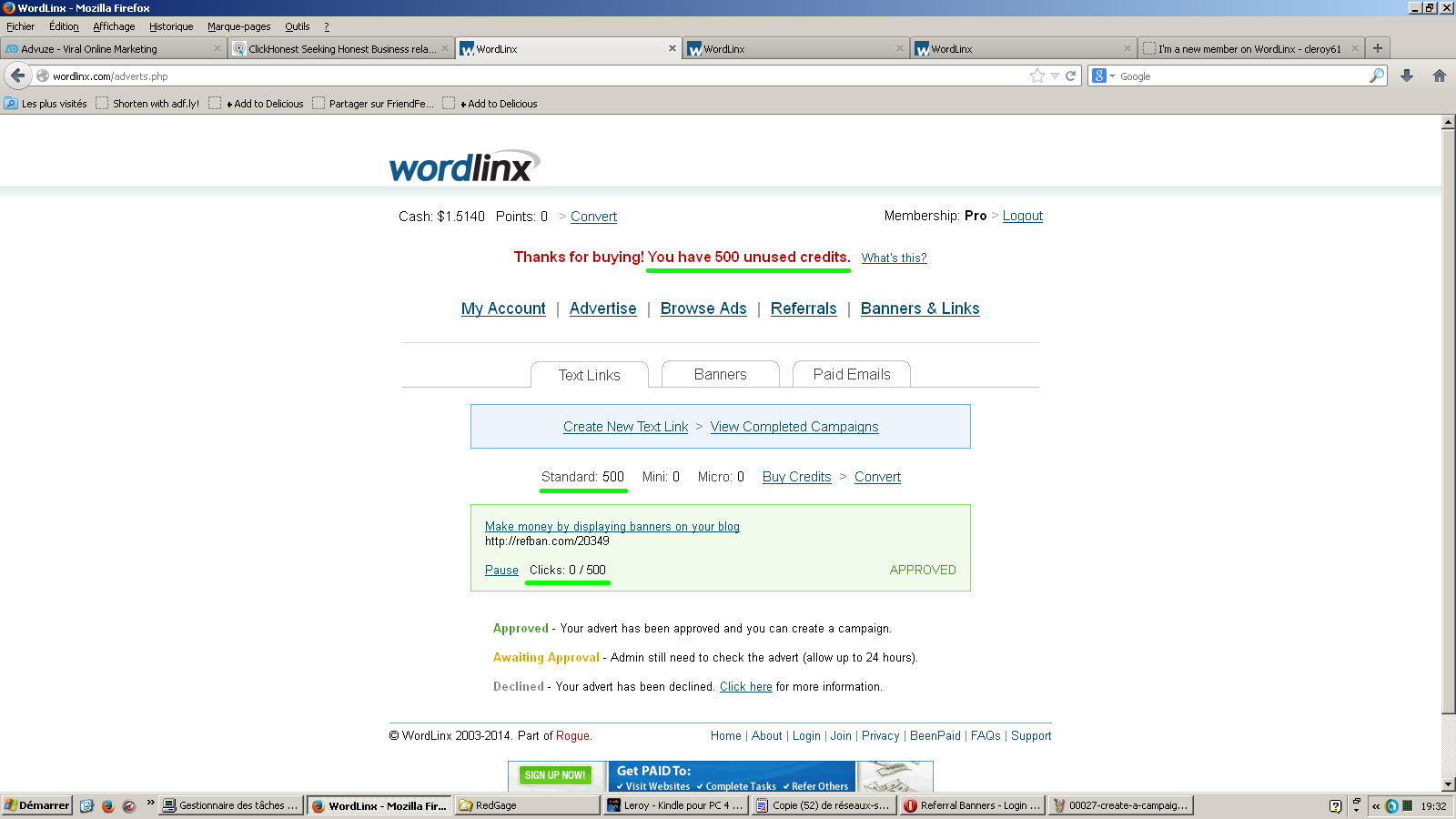Go to the Firefox home page icon
1456x819 pixels.
coord(1440,76)
